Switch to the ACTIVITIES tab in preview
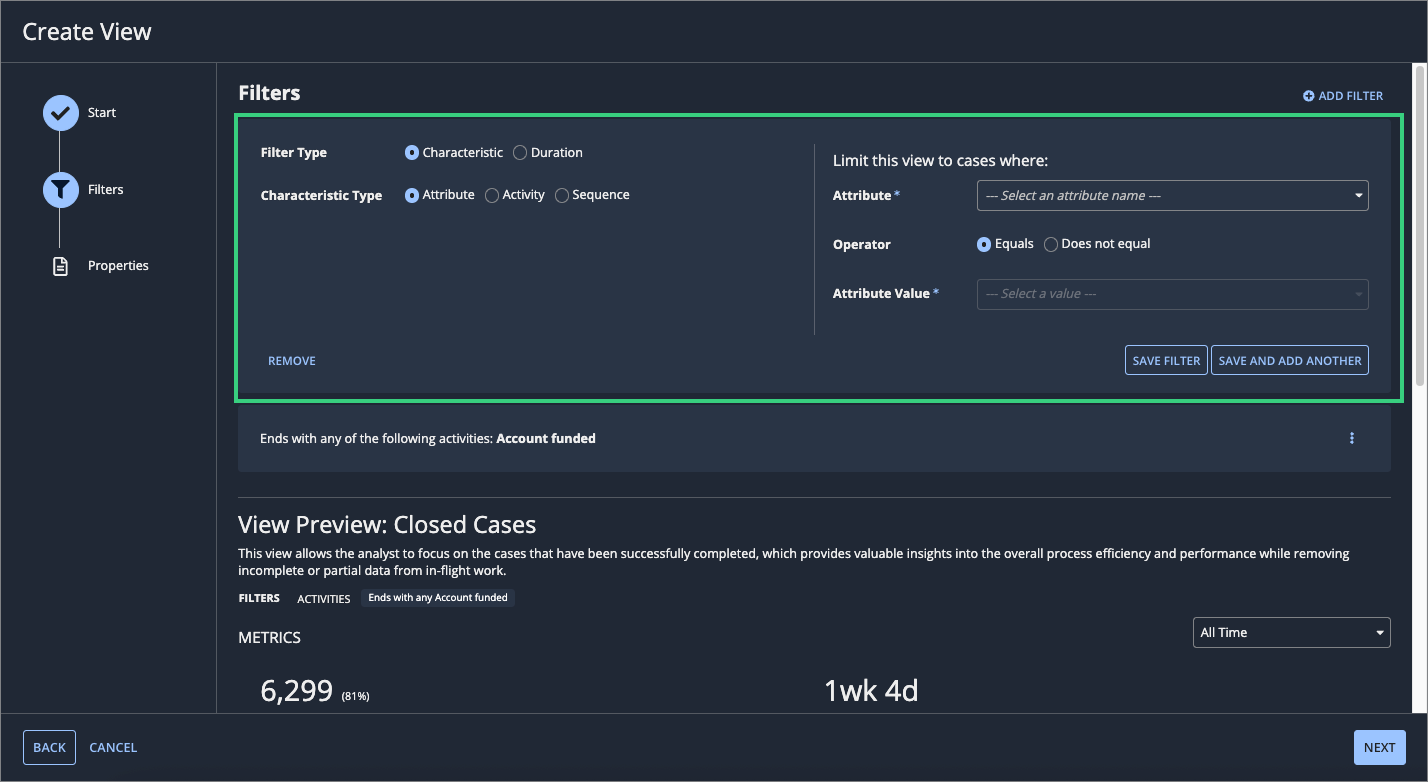Screen dimensions: 1428x782 [324, 599]
